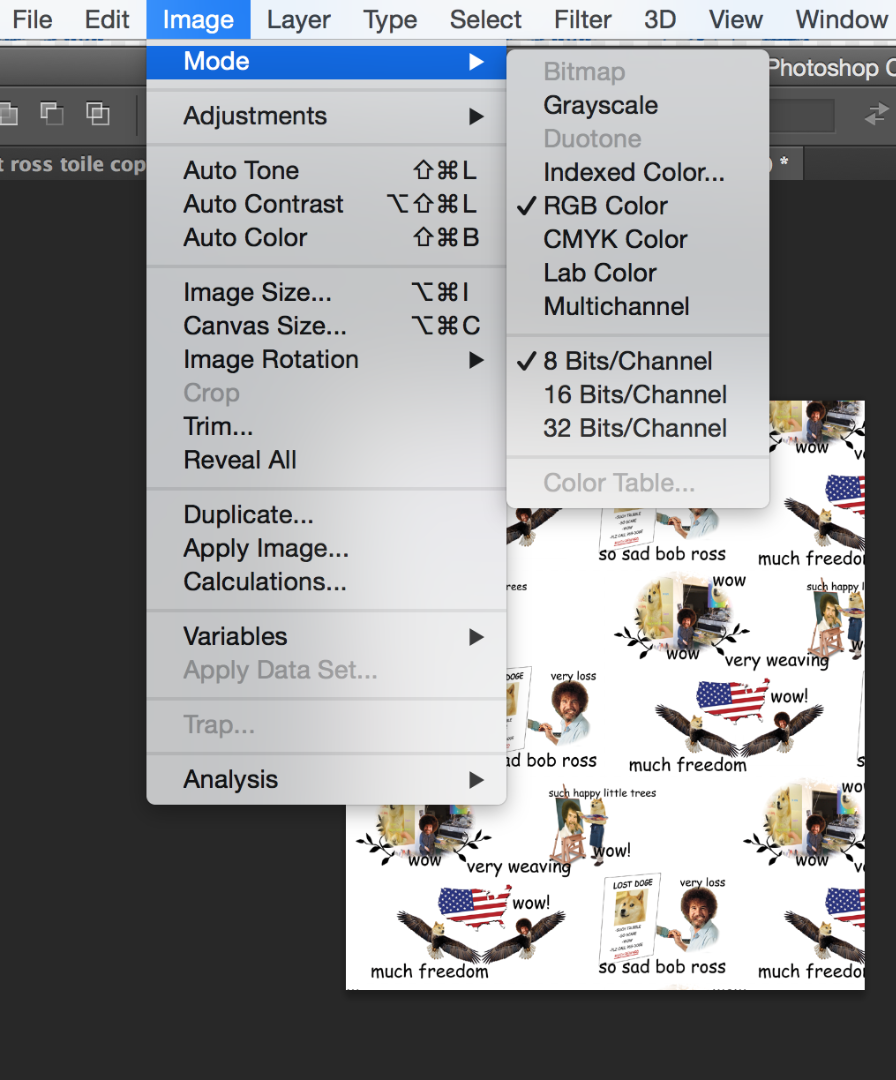
Task: Click the 'so sad bob ross' text at canvas bottom
Action: pos(662,967)
